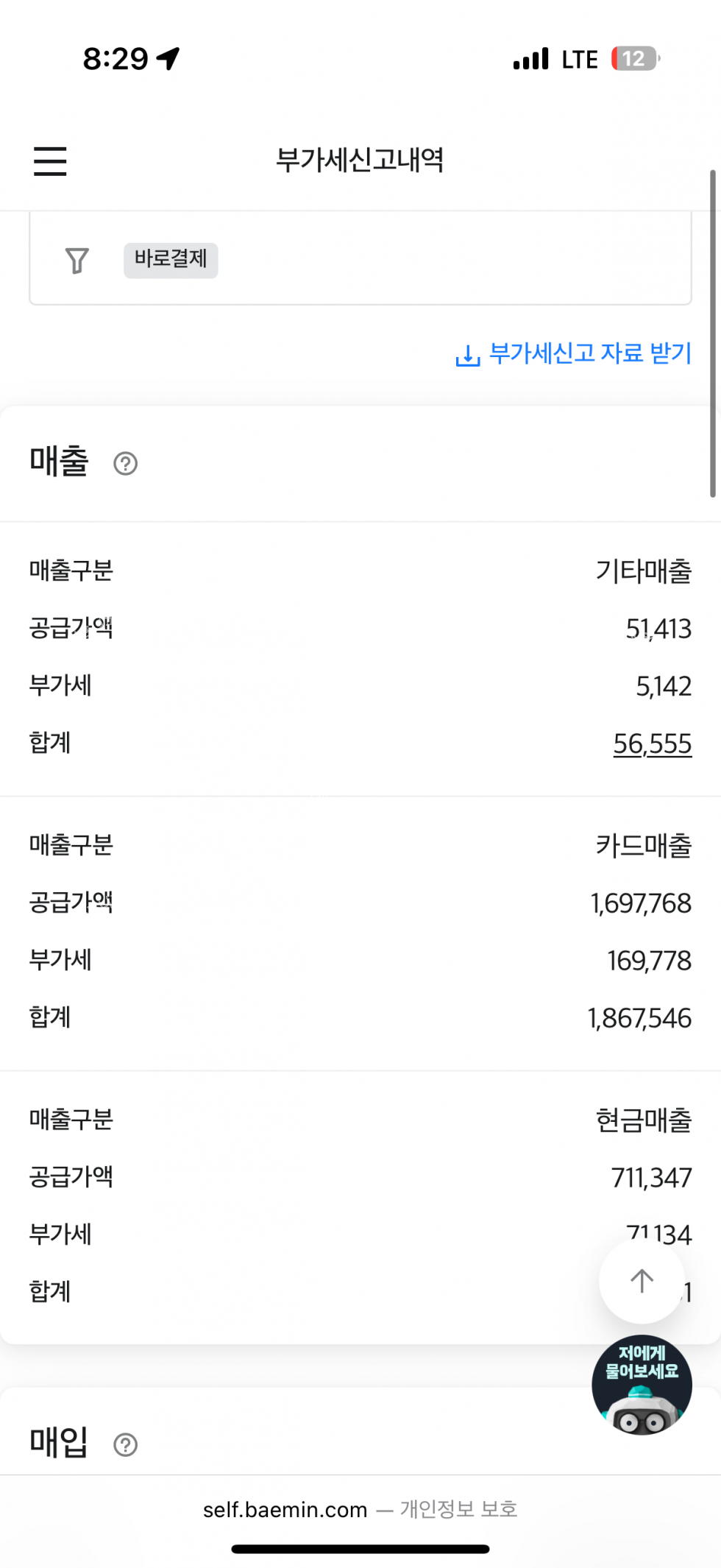Tap the battery indicator showing 12
This screenshot has height=1568, width=721.
pos(635,58)
